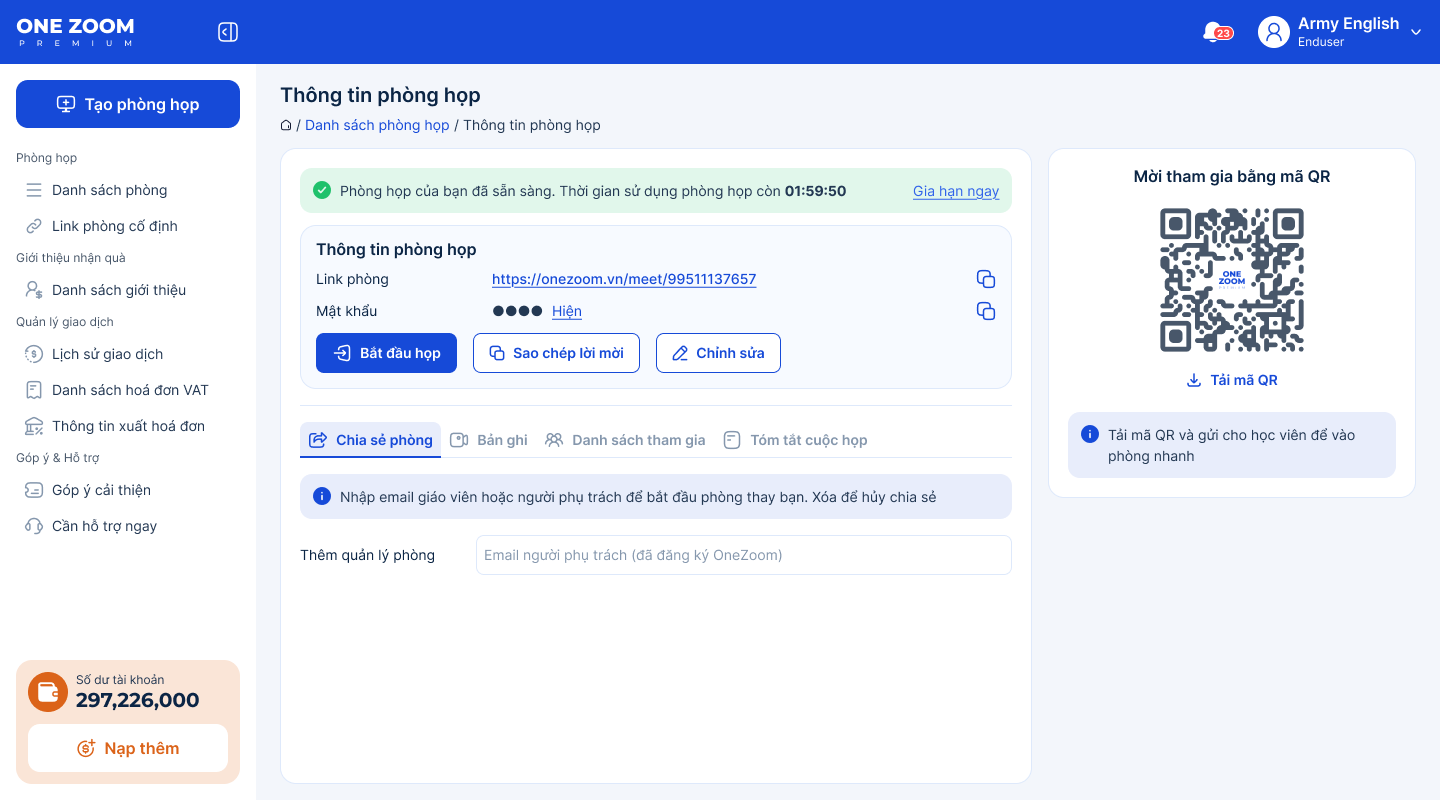
Task: Click the ONE ZOOM Premium logo
Action: (x=75, y=32)
